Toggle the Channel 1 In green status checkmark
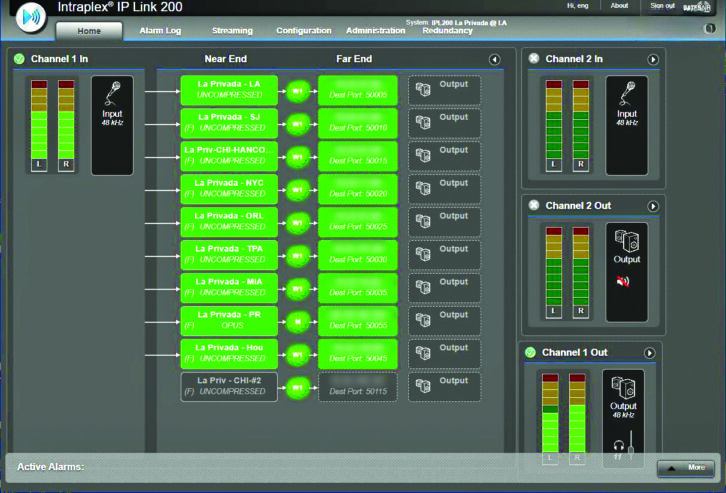 coord(19,60)
